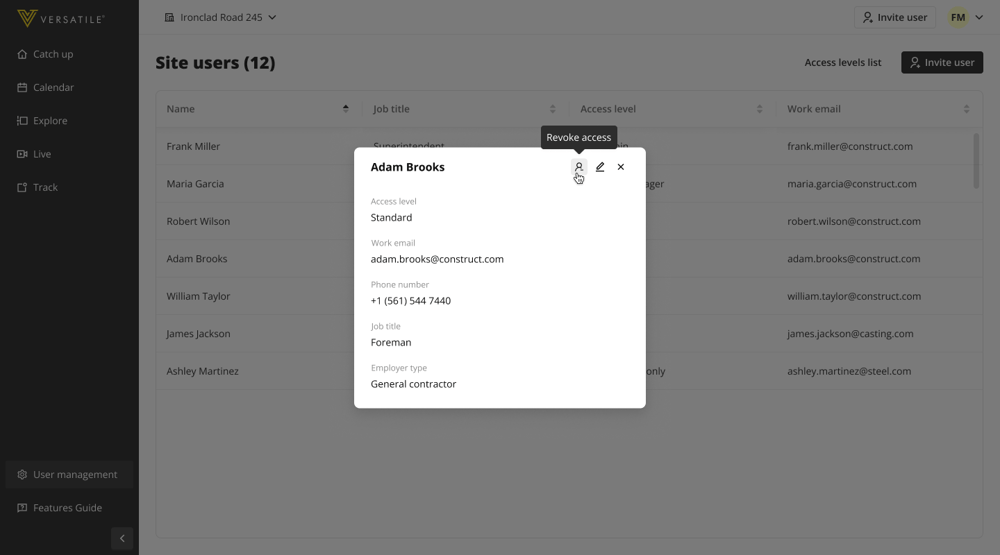This screenshot has width=1000, height=555.
Task: Open the FM profile menu
Action: tap(966, 17)
